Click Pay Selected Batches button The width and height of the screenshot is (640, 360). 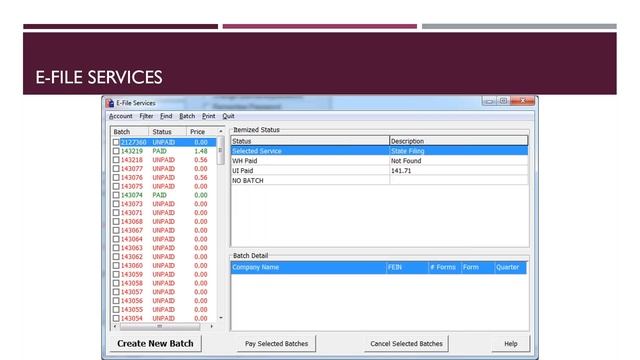click(x=276, y=344)
